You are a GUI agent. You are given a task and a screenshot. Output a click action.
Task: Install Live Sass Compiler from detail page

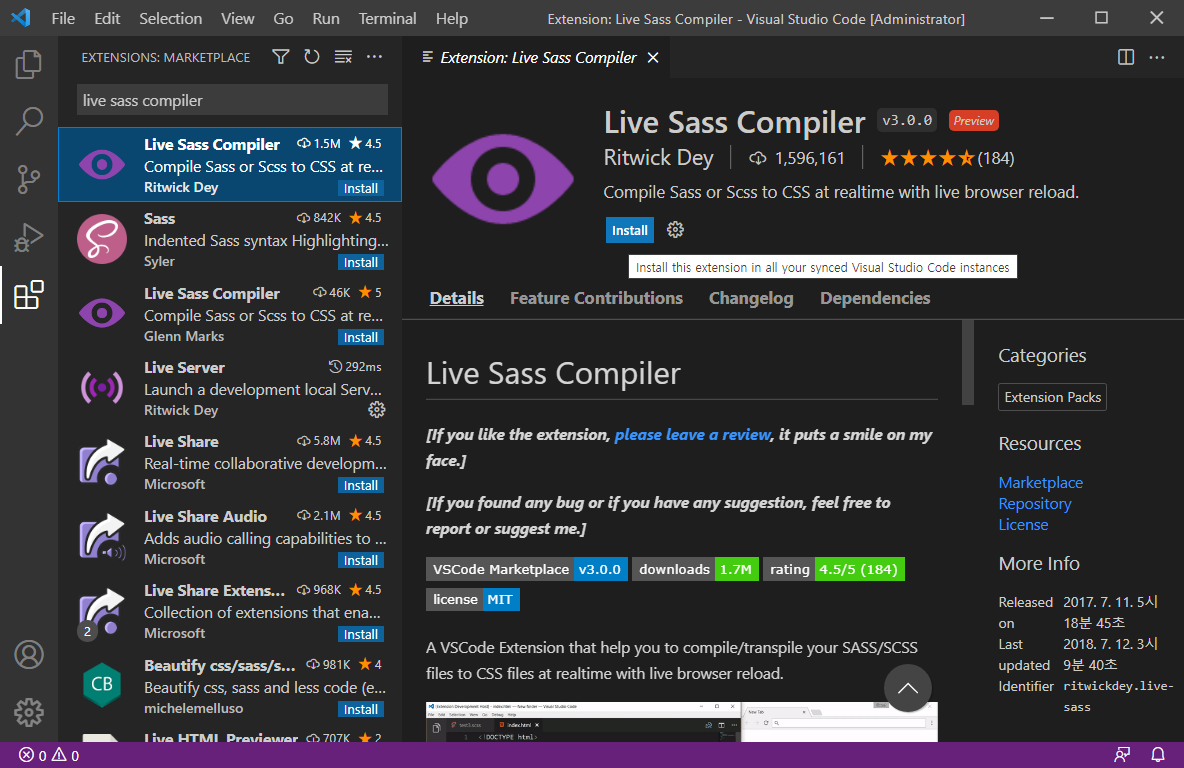point(630,230)
